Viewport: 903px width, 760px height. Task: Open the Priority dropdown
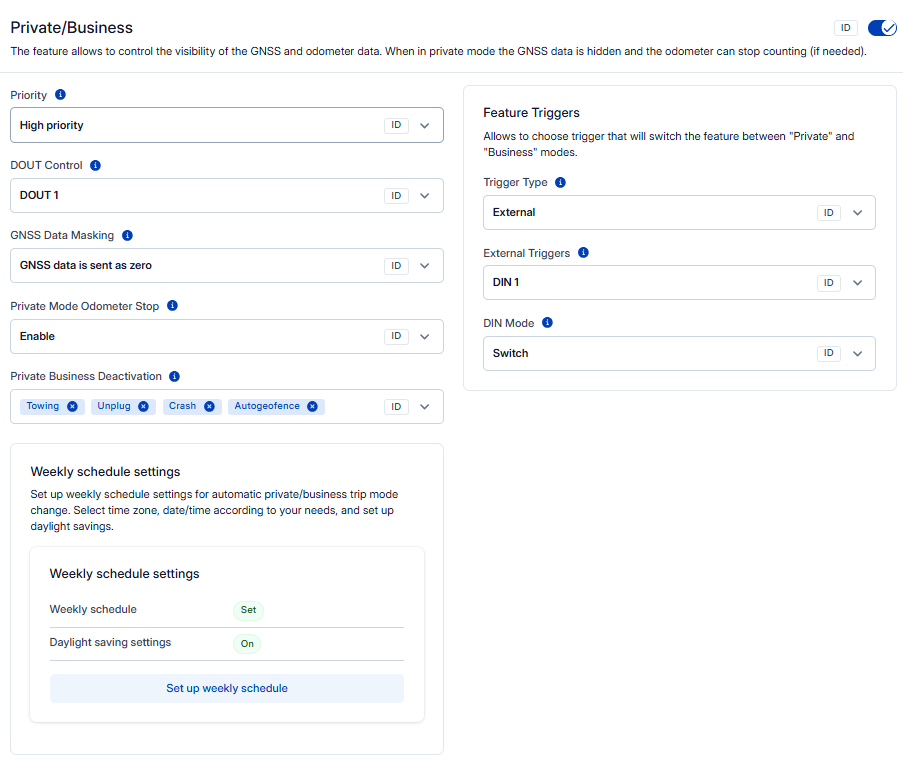[x=425, y=126]
